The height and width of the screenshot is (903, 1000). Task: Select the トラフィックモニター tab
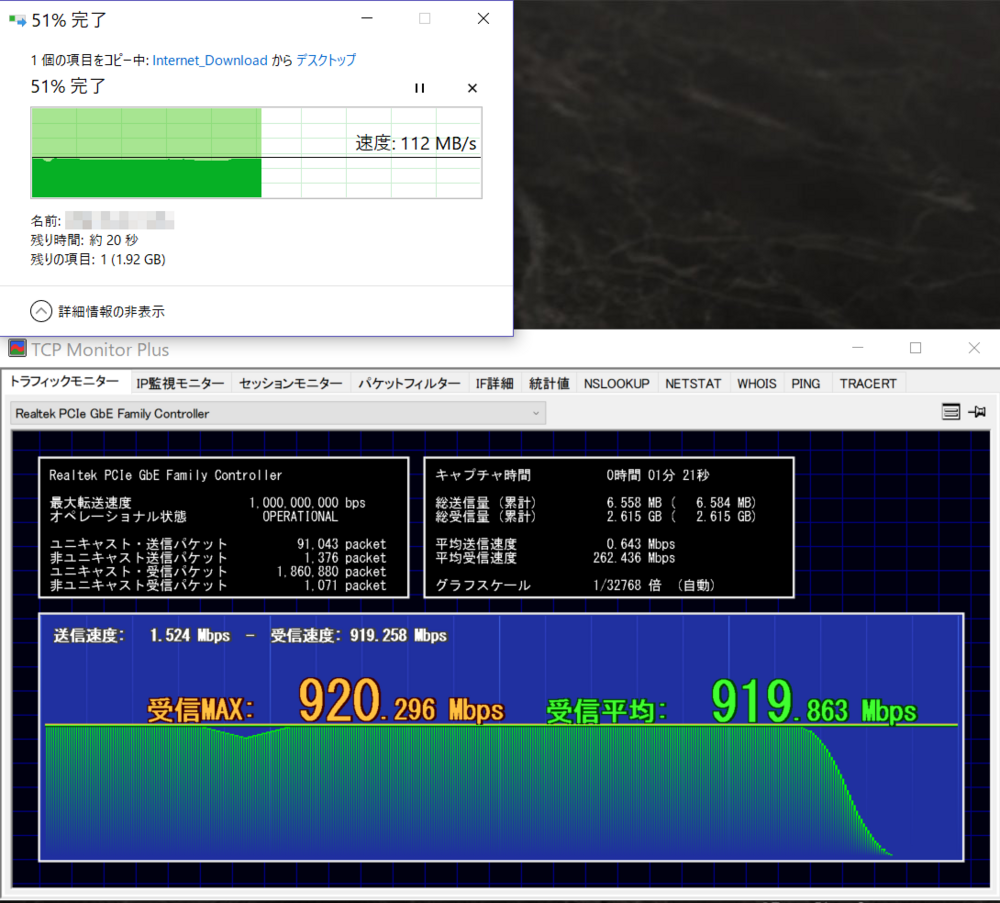[x=64, y=382]
